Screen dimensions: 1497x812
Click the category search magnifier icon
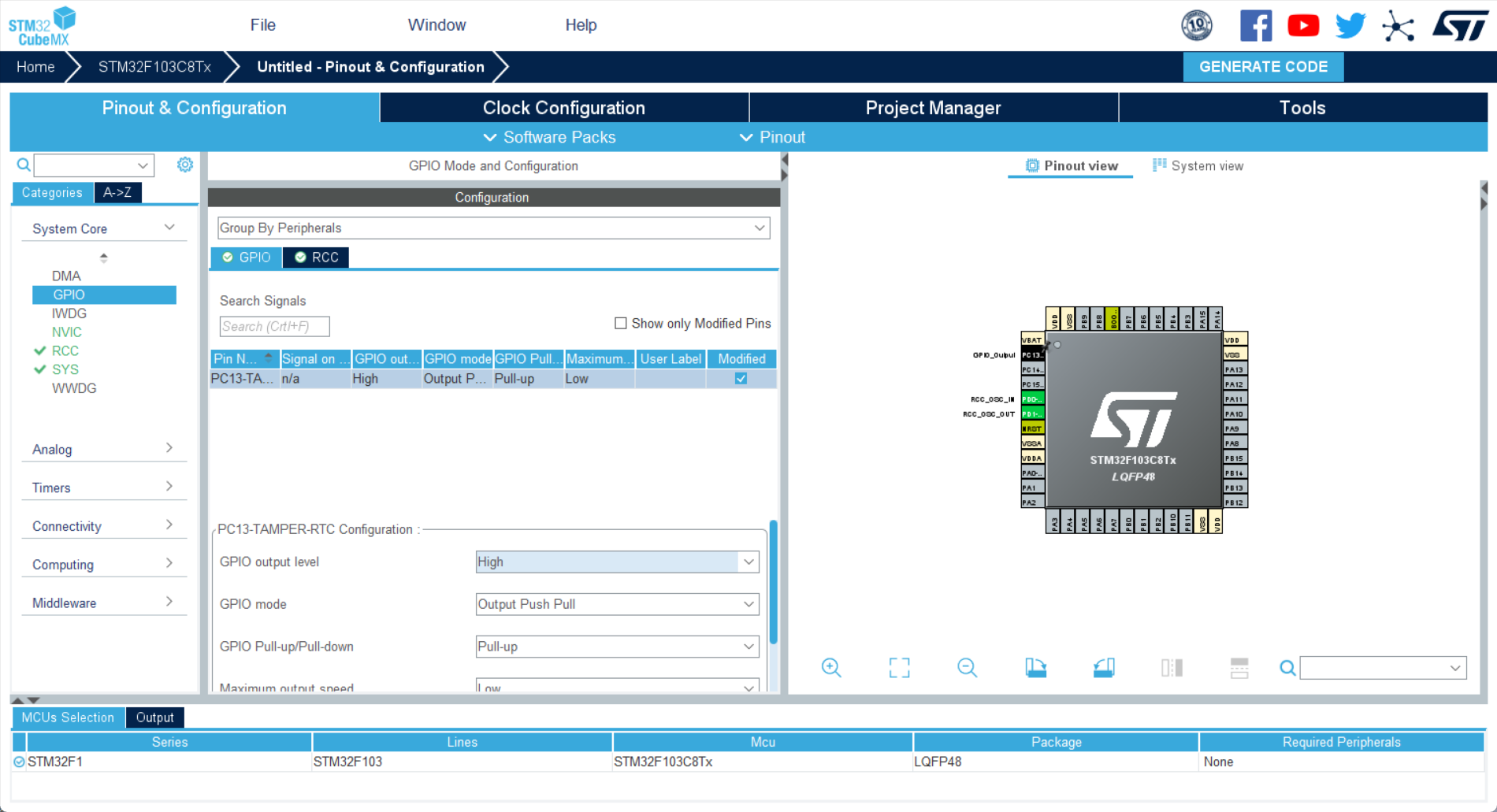(24, 165)
